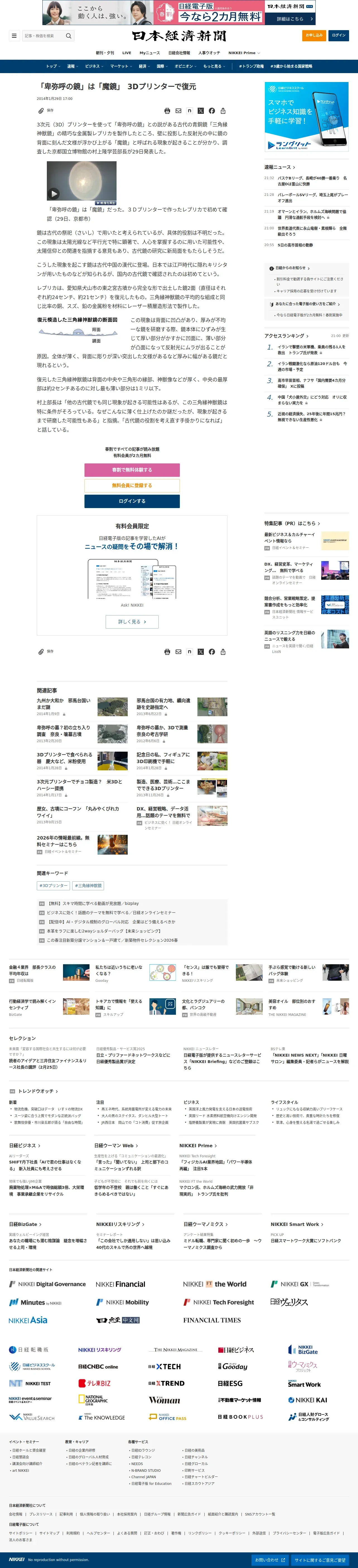This screenshot has width=358, height=1568.
Task: Open the FINANCIAL TIMES logo link
Action: pyautogui.click(x=212, y=1320)
